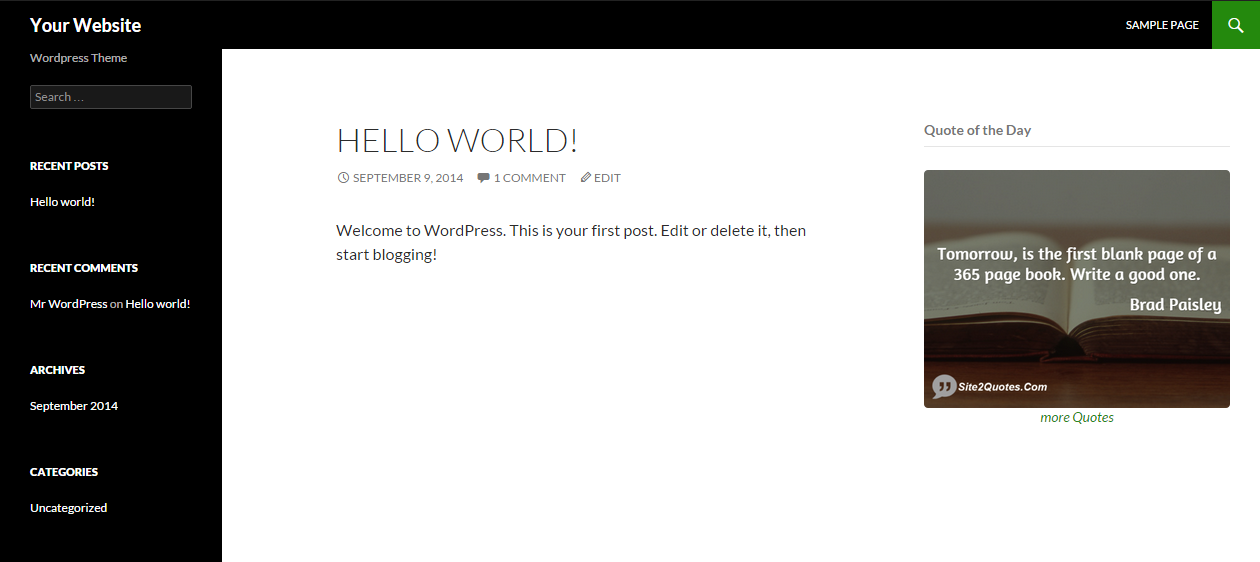The width and height of the screenshot is (1260, 562).
Task: Open Hello world! in Recent Comments
Action: tap(157, 304)
